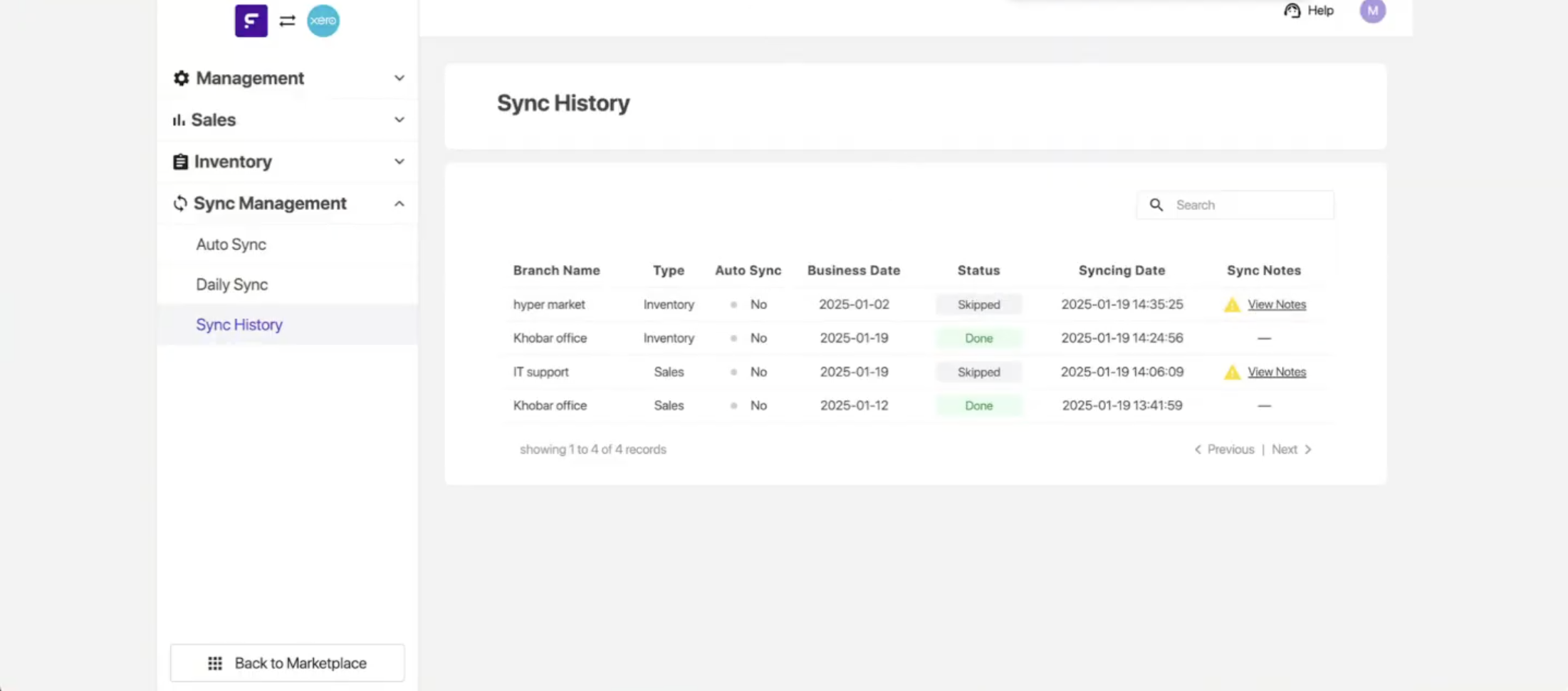
Task: Click the Xero logo icon
Action: pos(323,21)
